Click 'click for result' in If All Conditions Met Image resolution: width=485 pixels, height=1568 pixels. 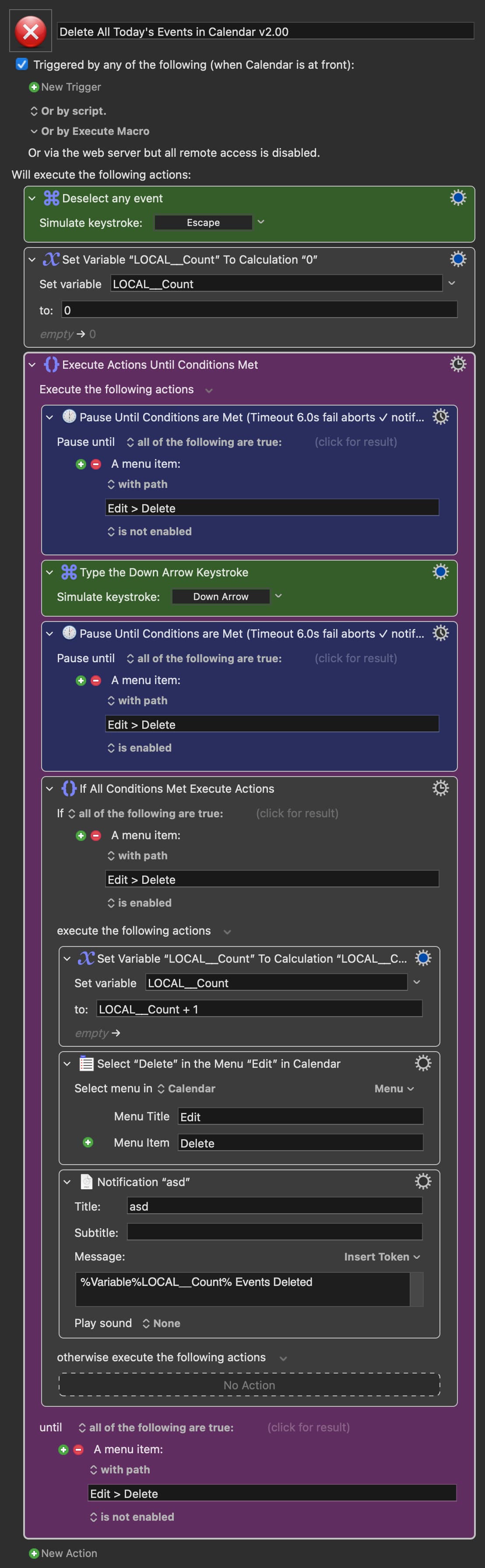297,813
